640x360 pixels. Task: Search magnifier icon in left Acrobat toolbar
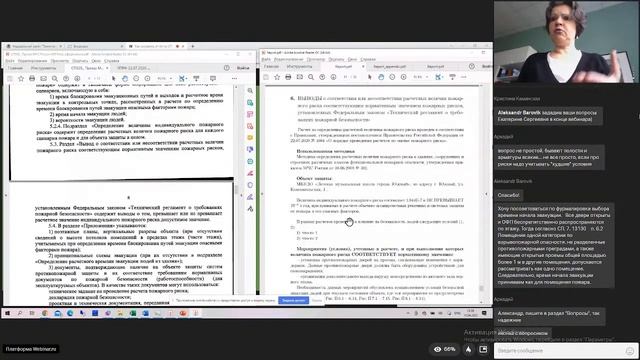55,78
